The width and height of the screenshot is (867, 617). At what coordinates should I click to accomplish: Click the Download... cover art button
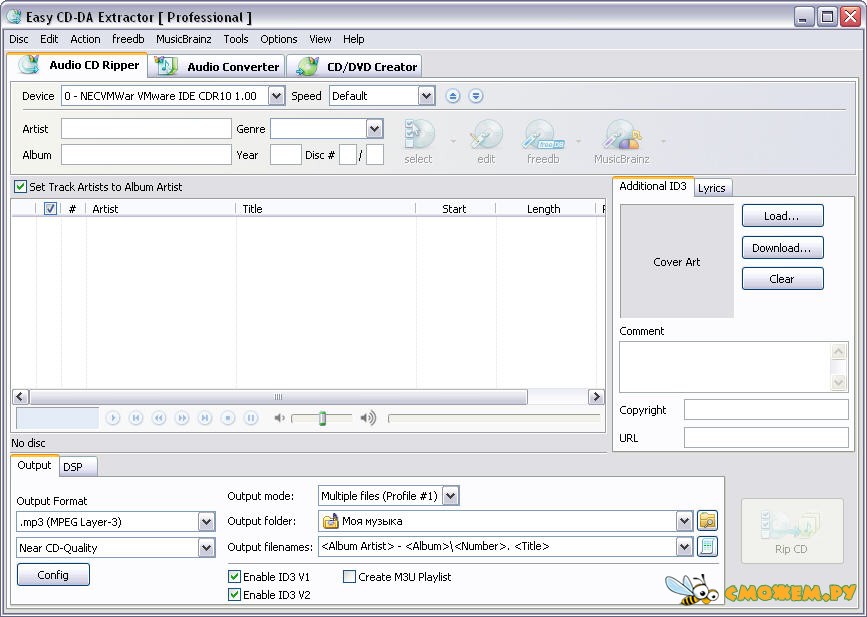(782, 248)
